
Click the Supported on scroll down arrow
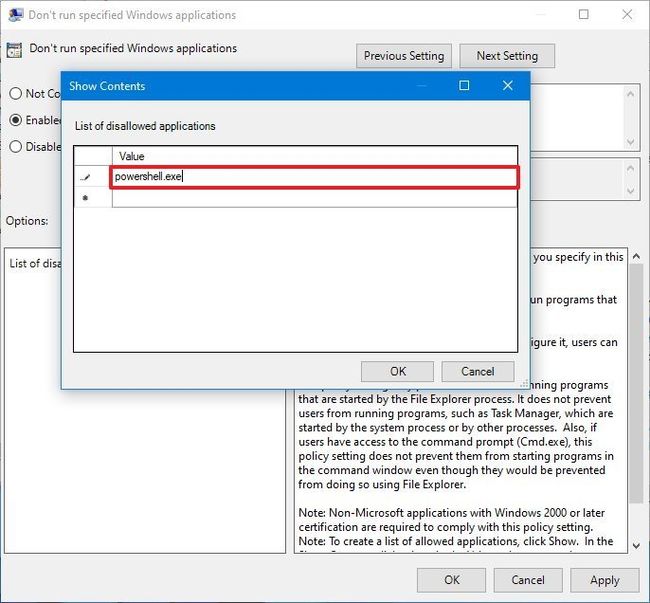(x=631, y=191)
